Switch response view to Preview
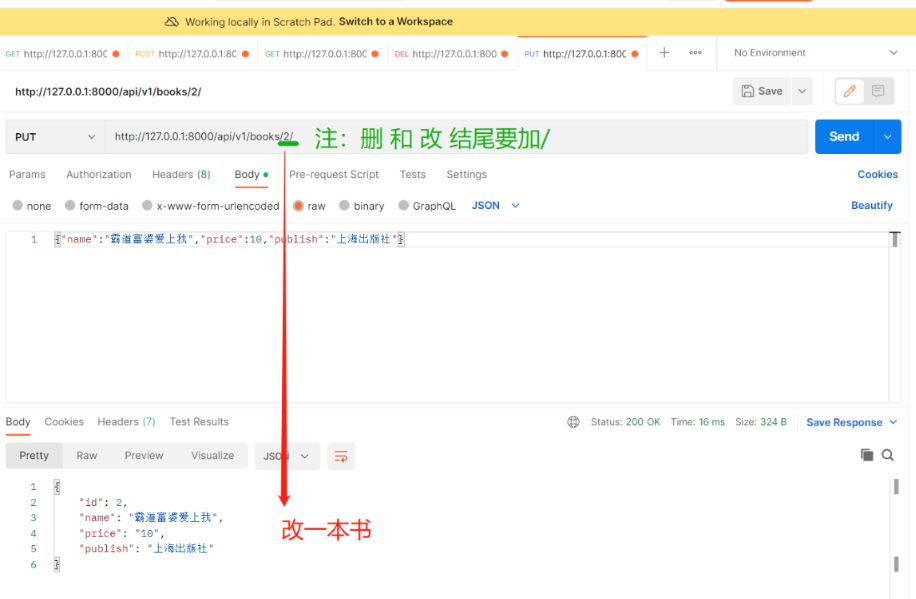Screen dimensions: 916x599 click(144, 455)
